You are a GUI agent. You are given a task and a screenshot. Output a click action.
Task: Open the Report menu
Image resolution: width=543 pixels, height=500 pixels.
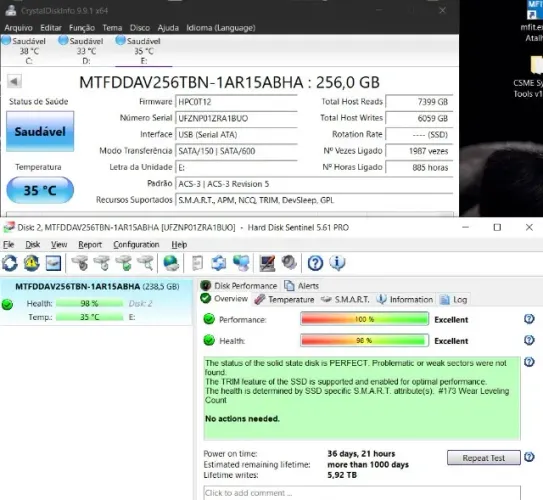[90, 244]
